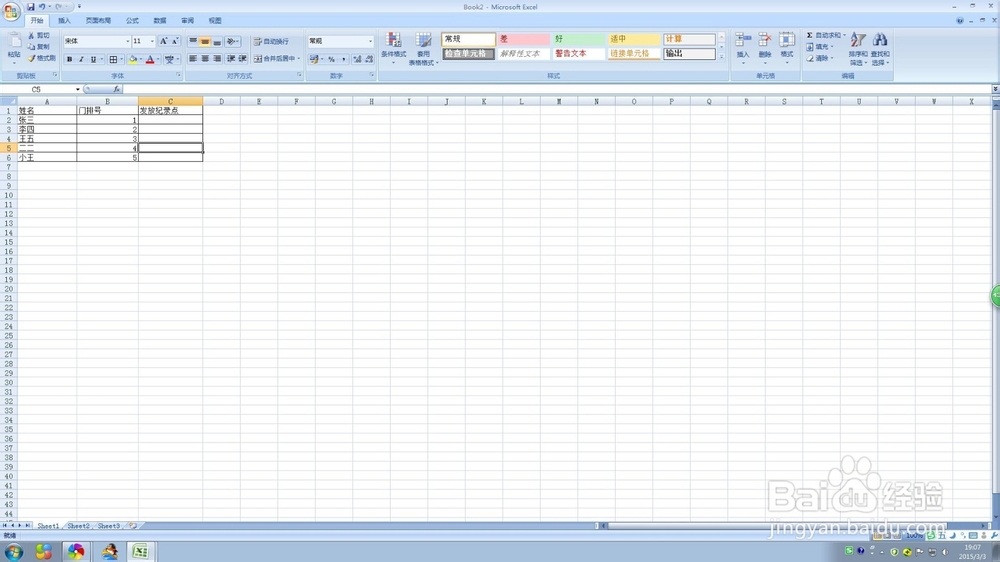Image resolution: width=1000 pixels, height=562 pixels.
Task: Open the font size dropdown
Action: [152, 41]
